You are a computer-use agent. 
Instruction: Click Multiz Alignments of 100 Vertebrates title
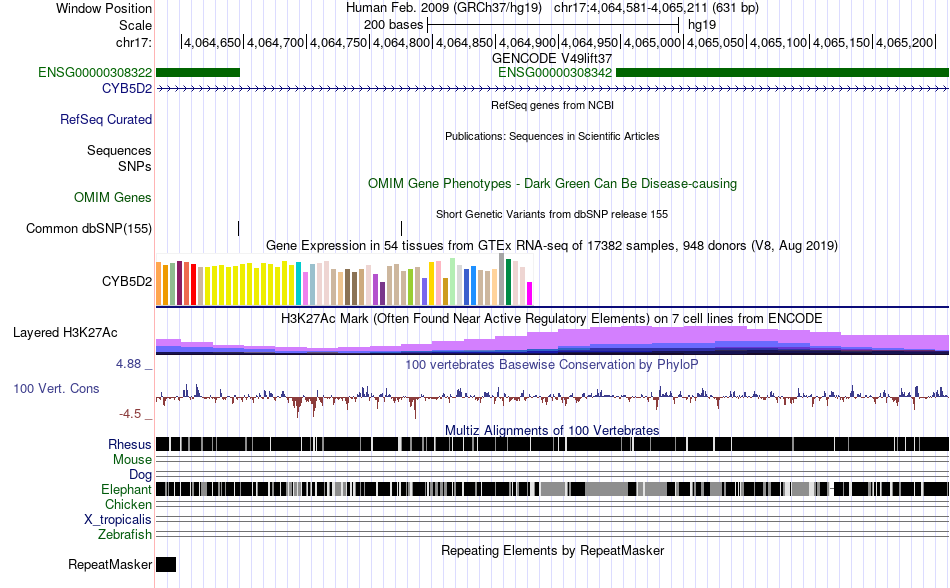coord(552,431)
